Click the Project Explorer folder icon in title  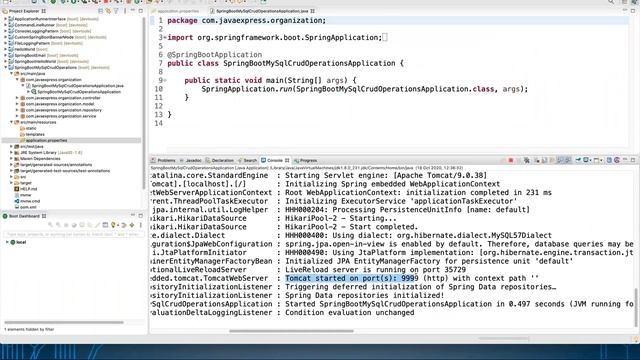pyautogui.click(x=5, y=11)
